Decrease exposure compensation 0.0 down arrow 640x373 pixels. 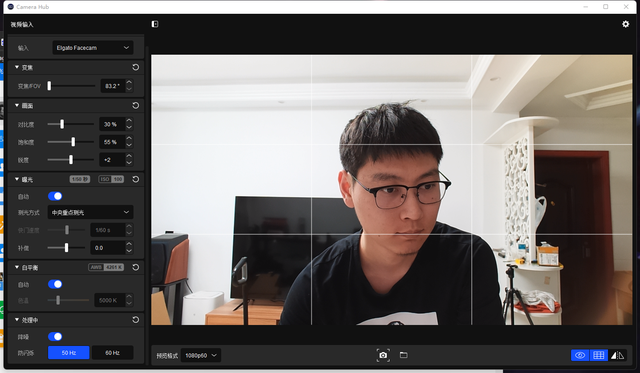point(129,251)
